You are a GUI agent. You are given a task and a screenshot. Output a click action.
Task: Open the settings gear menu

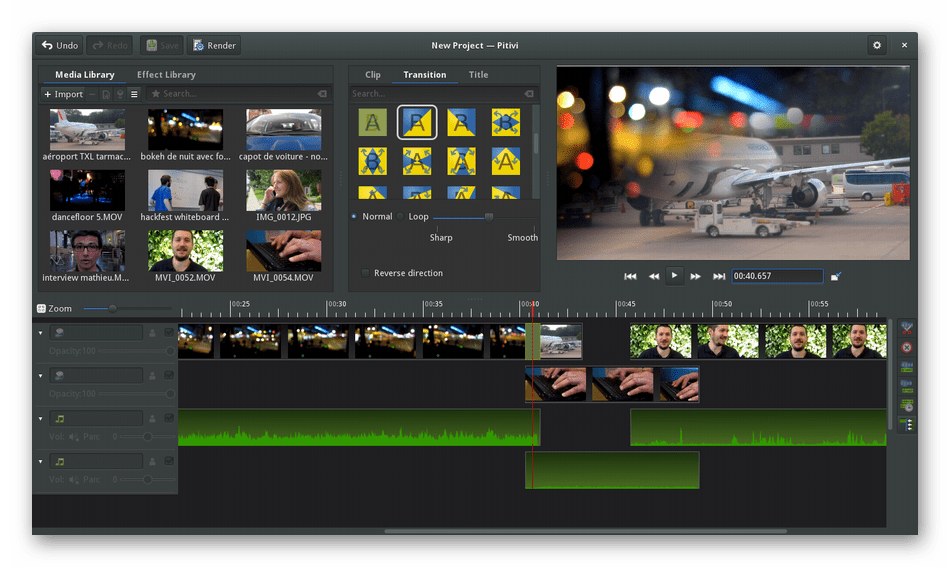point(877,45)
